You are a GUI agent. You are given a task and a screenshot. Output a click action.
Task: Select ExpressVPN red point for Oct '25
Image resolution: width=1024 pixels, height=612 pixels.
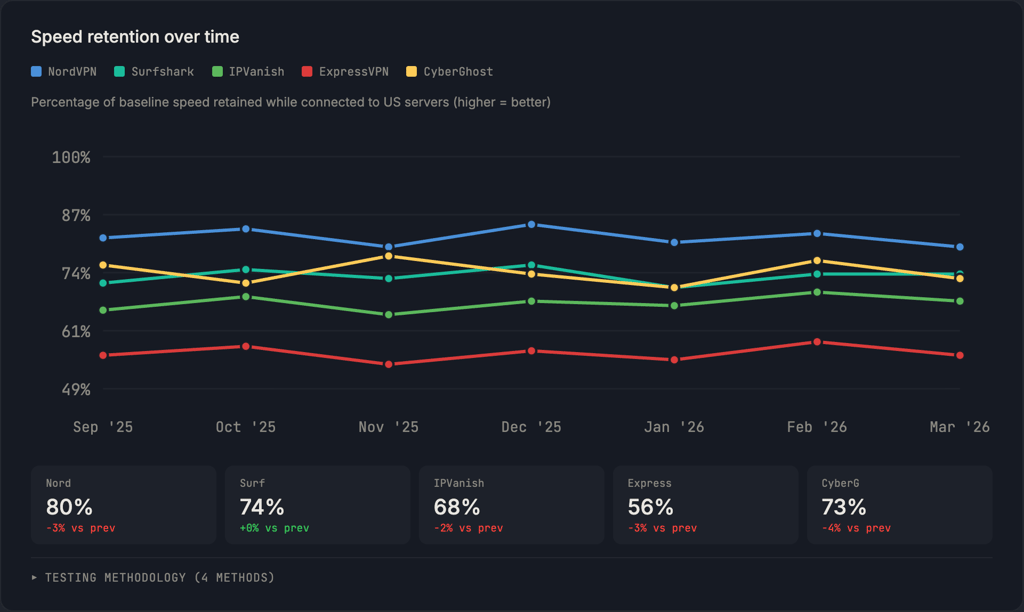point(246,346)
